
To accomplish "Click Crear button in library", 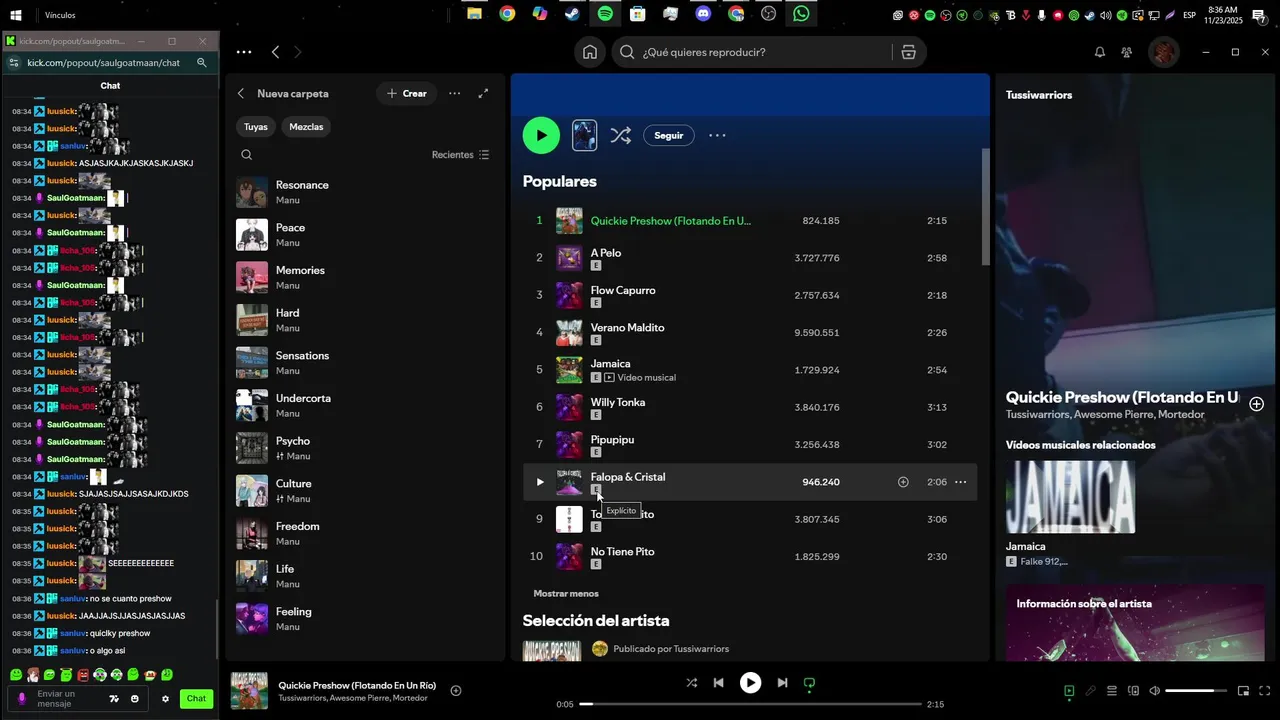I will pyautogui.click(x=407, y=93).
